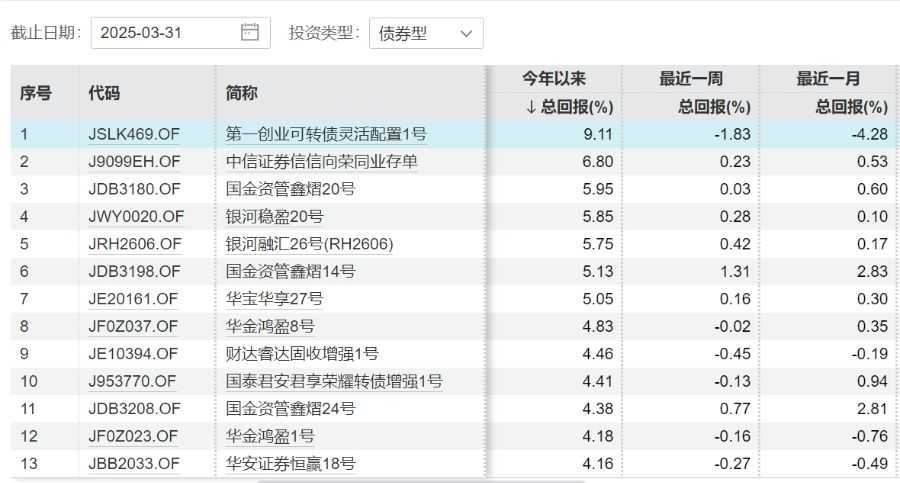Open 银河稳盈20号 fund name

pyautogui.click(x=274, y=217)
